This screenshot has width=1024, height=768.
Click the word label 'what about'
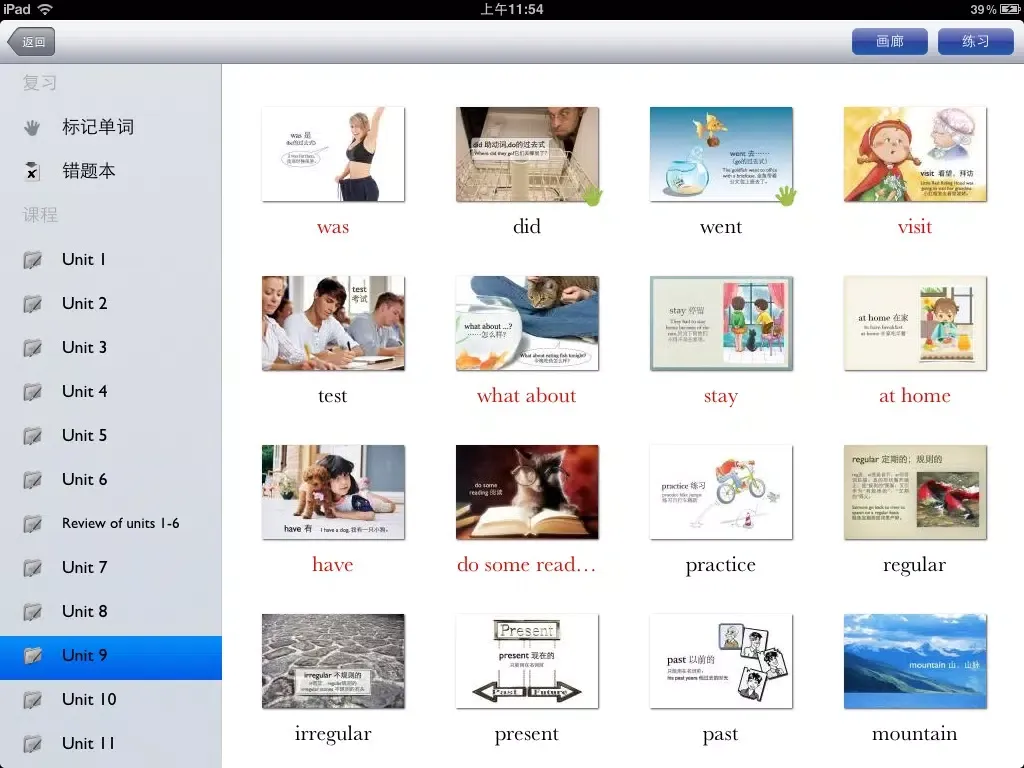[x=526, y=396]
